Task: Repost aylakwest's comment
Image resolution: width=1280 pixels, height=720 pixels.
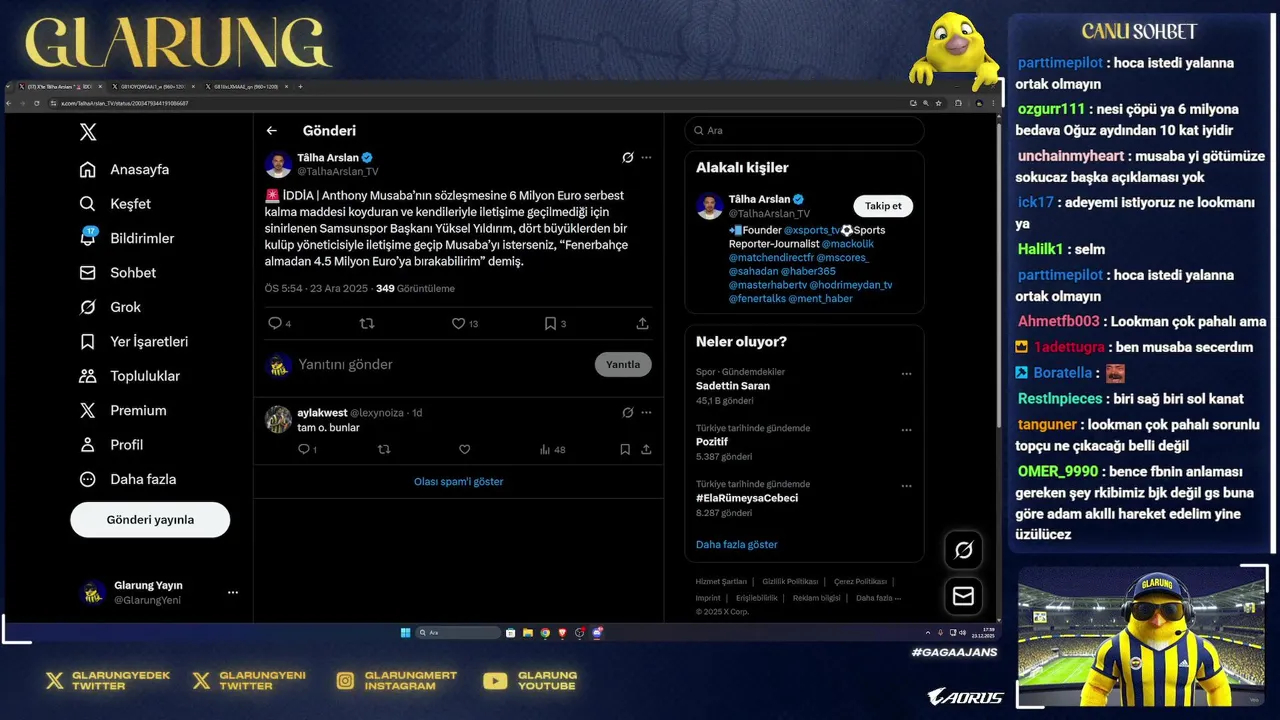Action: tap(384, 449)
